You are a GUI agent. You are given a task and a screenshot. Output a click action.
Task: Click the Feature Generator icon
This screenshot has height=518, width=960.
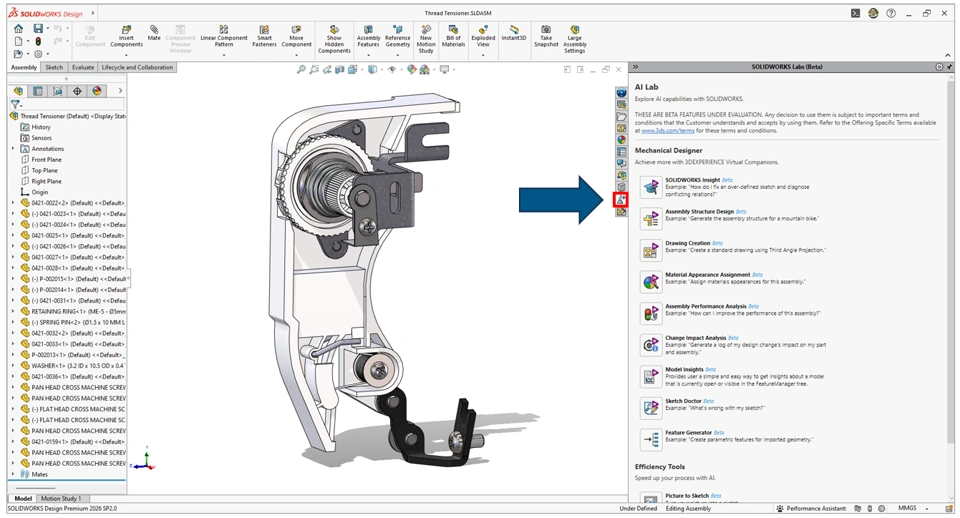pyautogui.click(x=650, y=439)
